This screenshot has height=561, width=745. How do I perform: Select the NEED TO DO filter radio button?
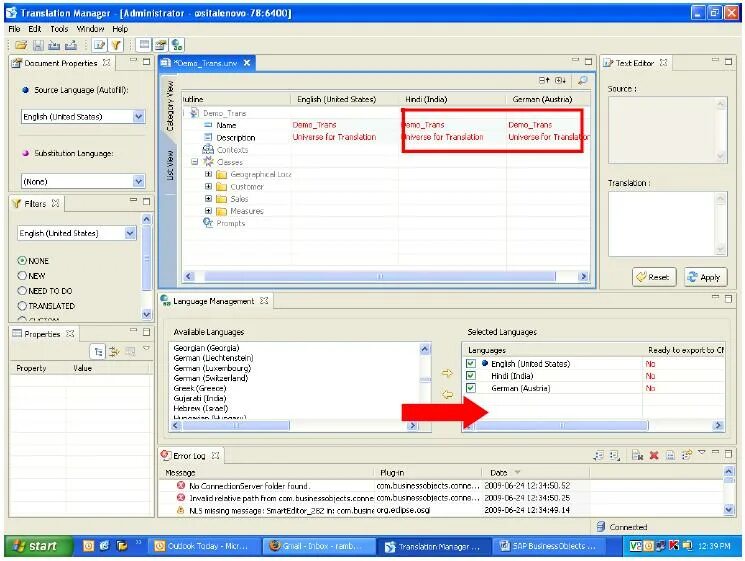22,290
